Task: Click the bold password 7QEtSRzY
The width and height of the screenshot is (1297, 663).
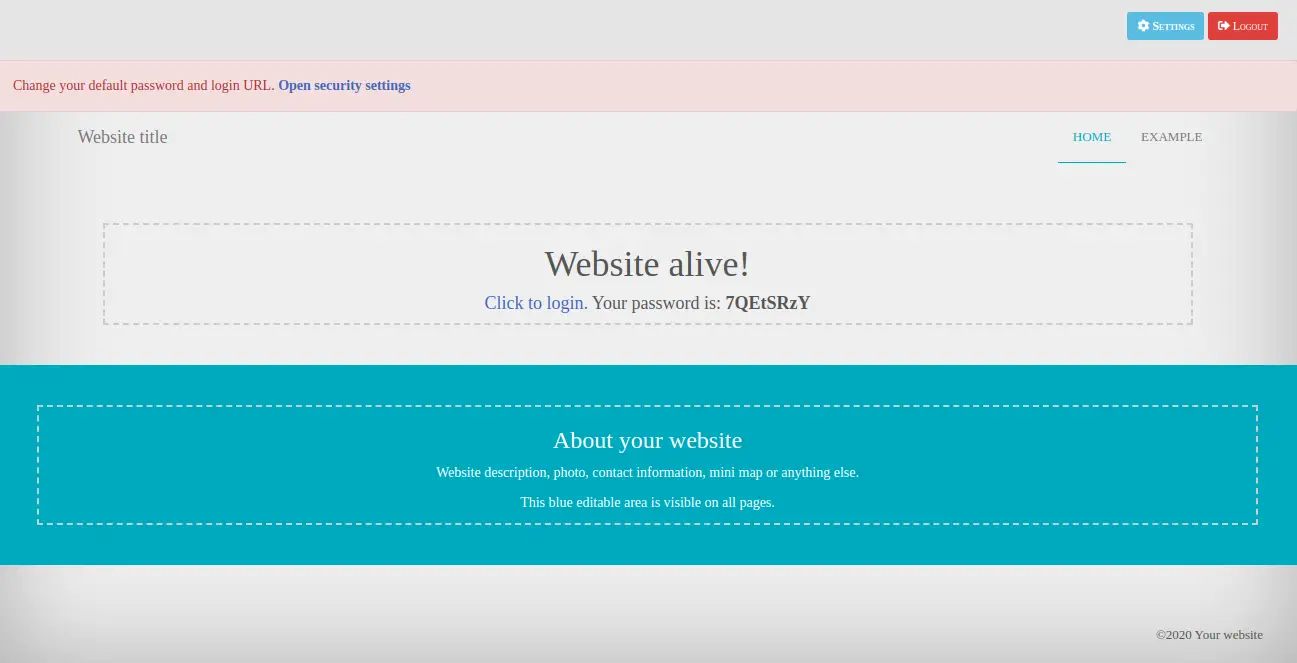Action: (767, 303)
